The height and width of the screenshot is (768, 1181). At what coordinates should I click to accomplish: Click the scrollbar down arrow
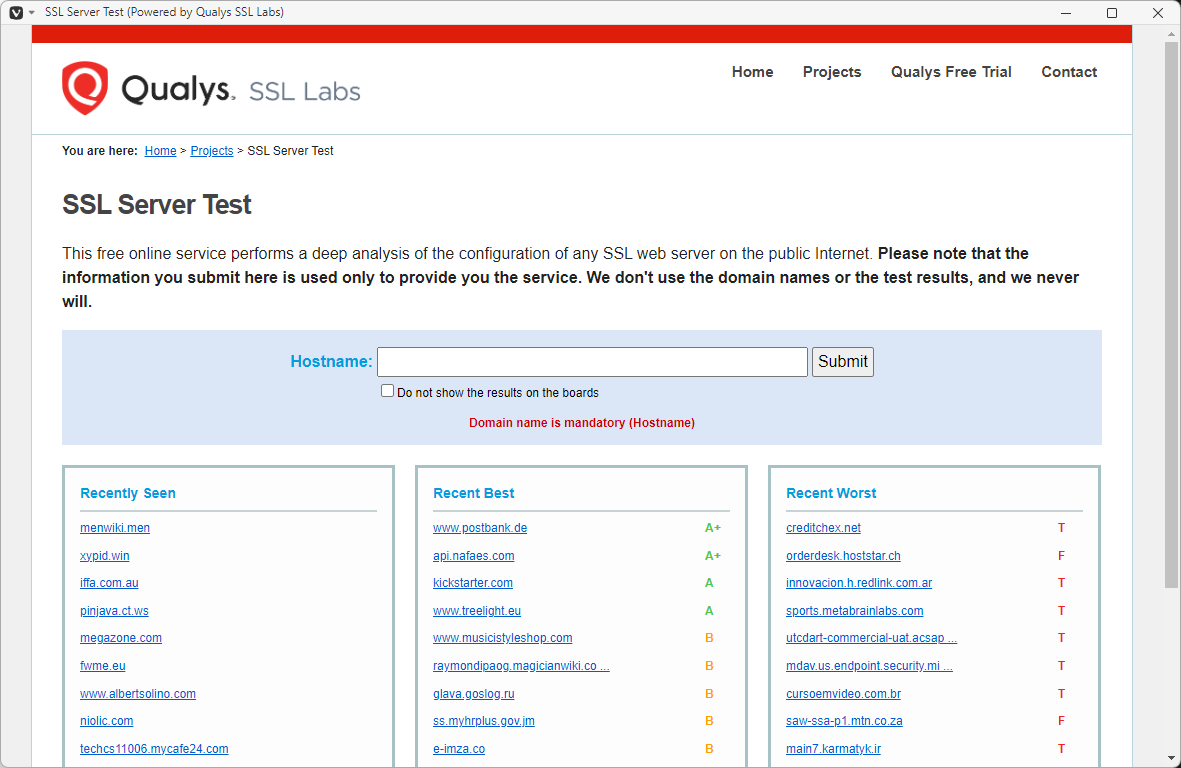pos(1170,758)
